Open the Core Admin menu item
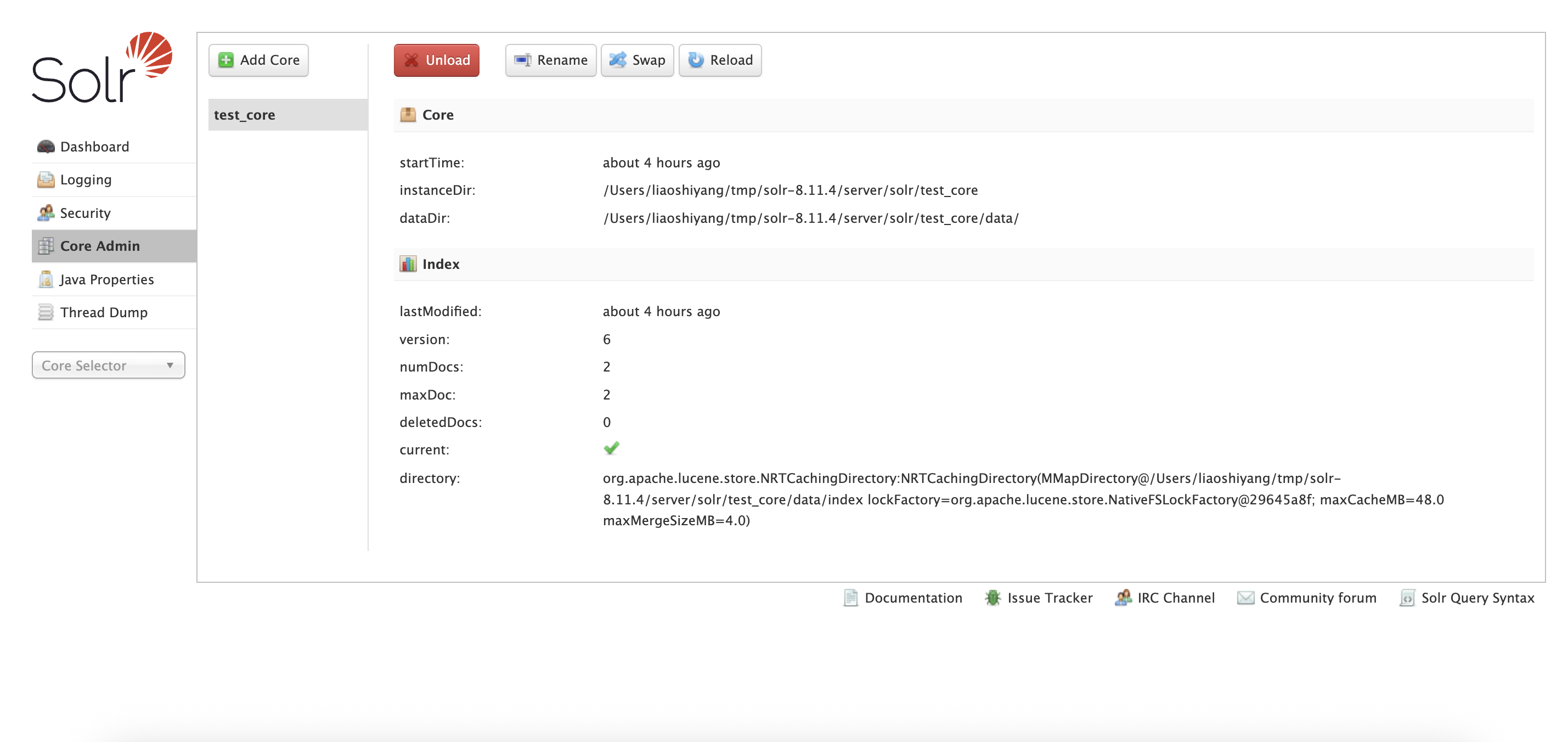1568x742 pixels. coord(100,246)
